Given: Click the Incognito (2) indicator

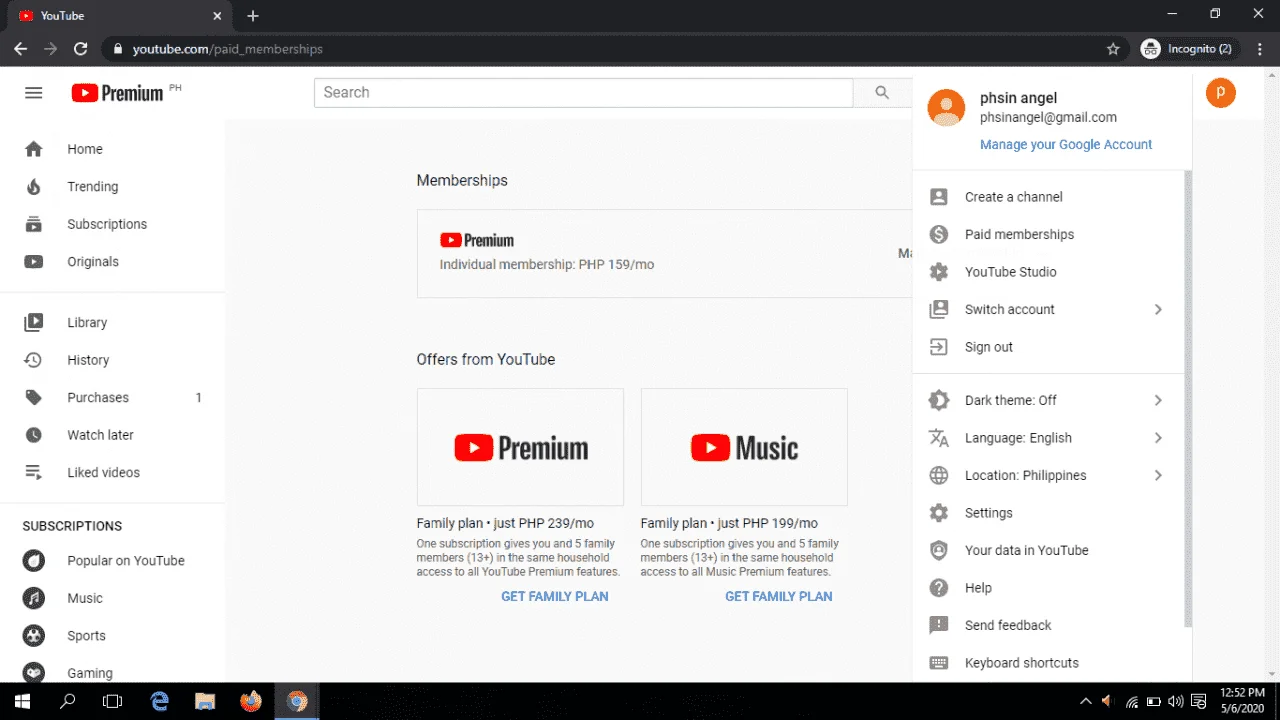Looking at the screenshot, I should click(1187, 49).
